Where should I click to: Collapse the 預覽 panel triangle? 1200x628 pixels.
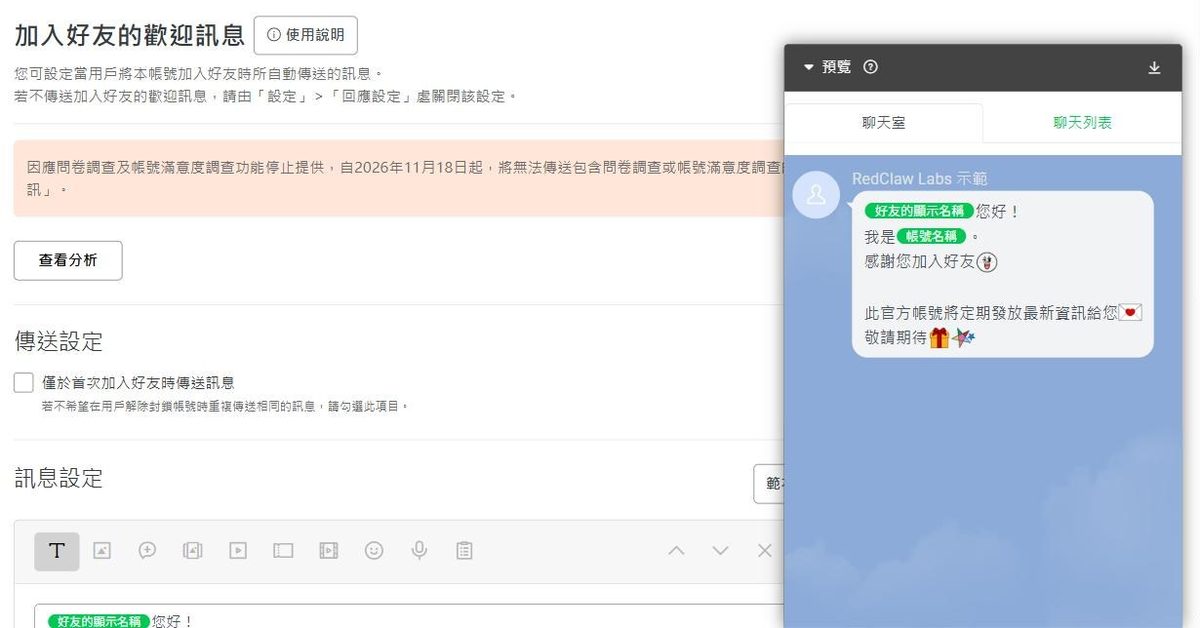(x=809, y=68)
